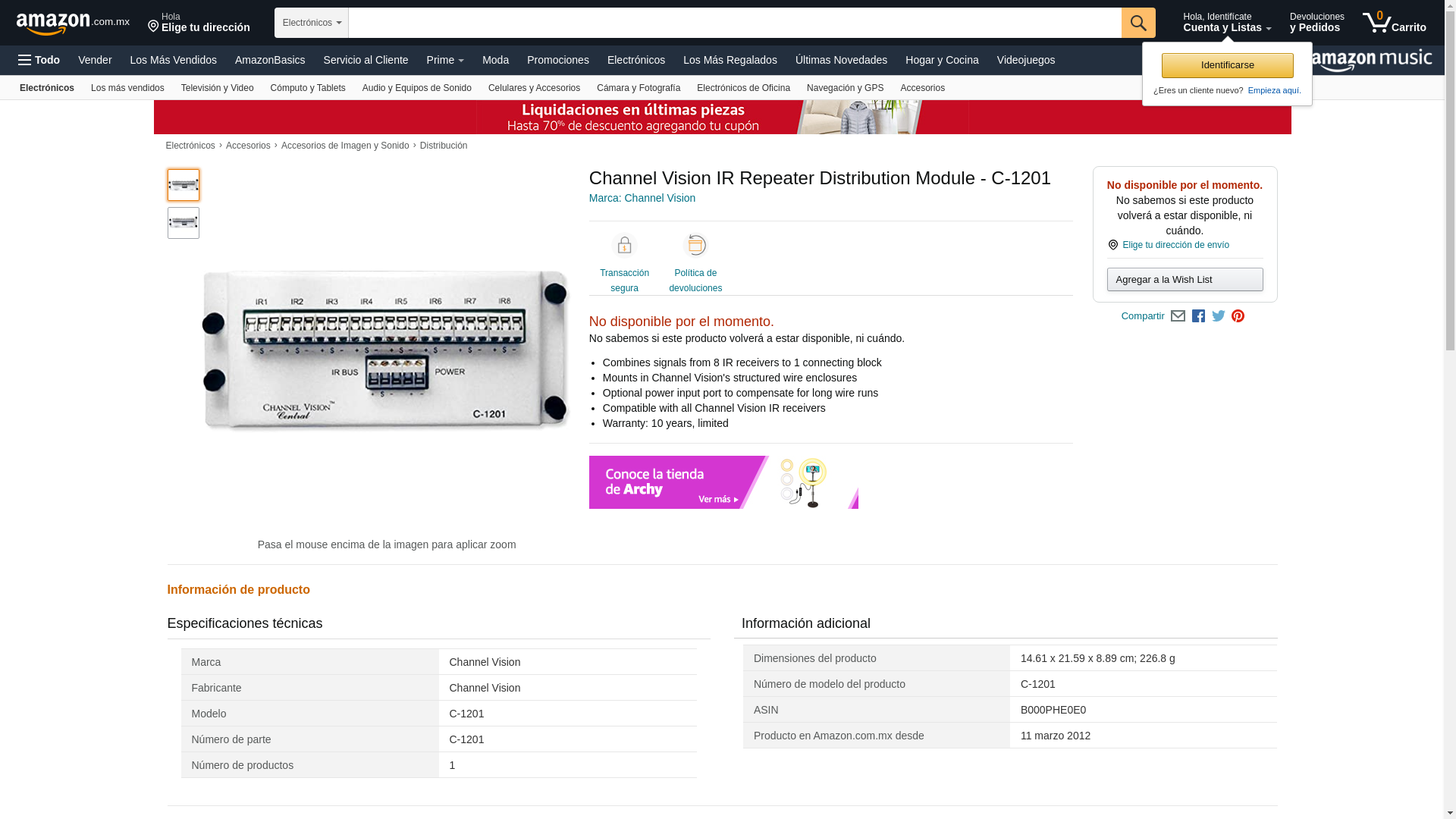Add product to Wish List
This screenshot has height=819, width=1456.
tap(1185, 280)
